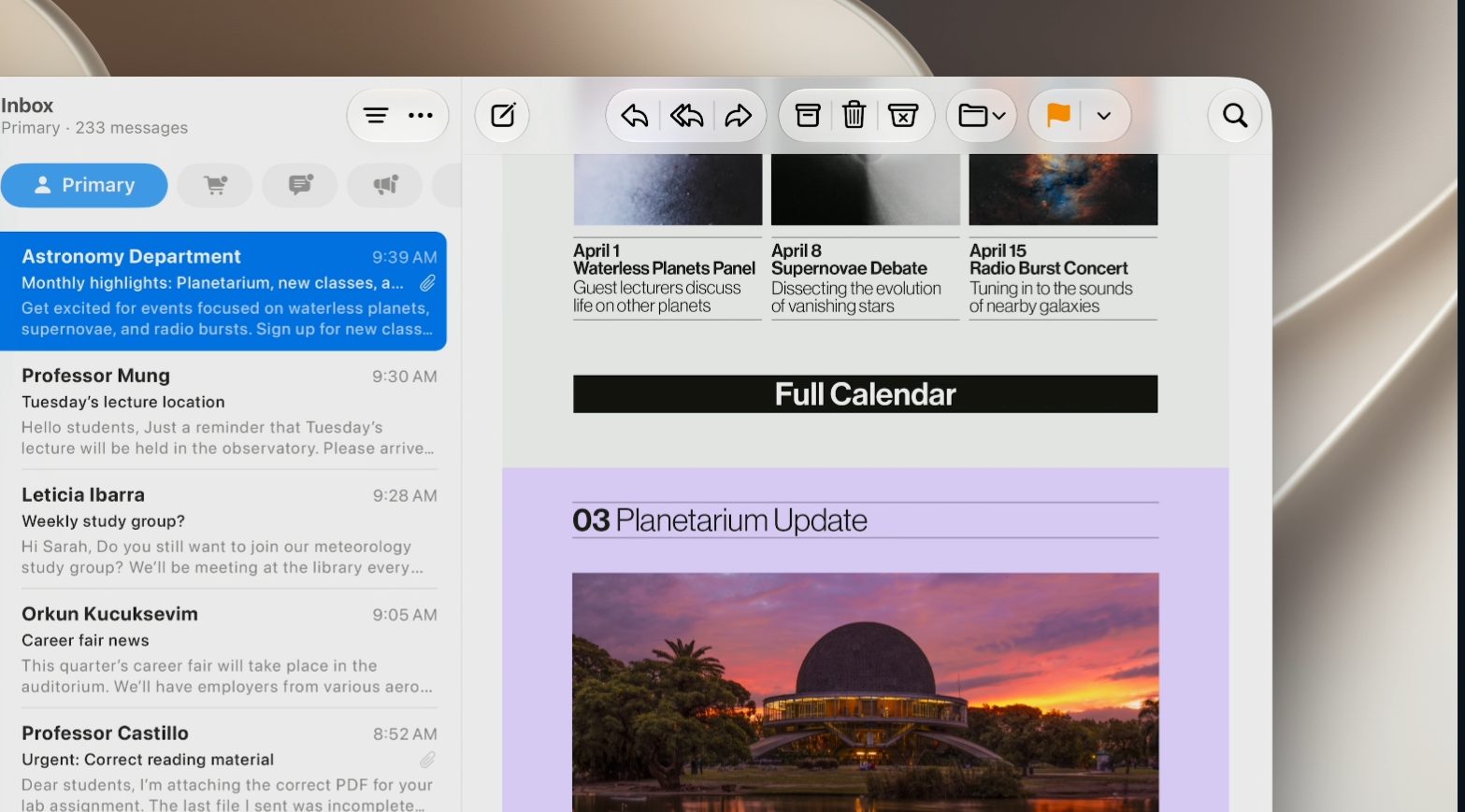Delete the message with trash icon
Viewport: 1465px width, 812px height.
pyautogui.click(x=855, y=116)
